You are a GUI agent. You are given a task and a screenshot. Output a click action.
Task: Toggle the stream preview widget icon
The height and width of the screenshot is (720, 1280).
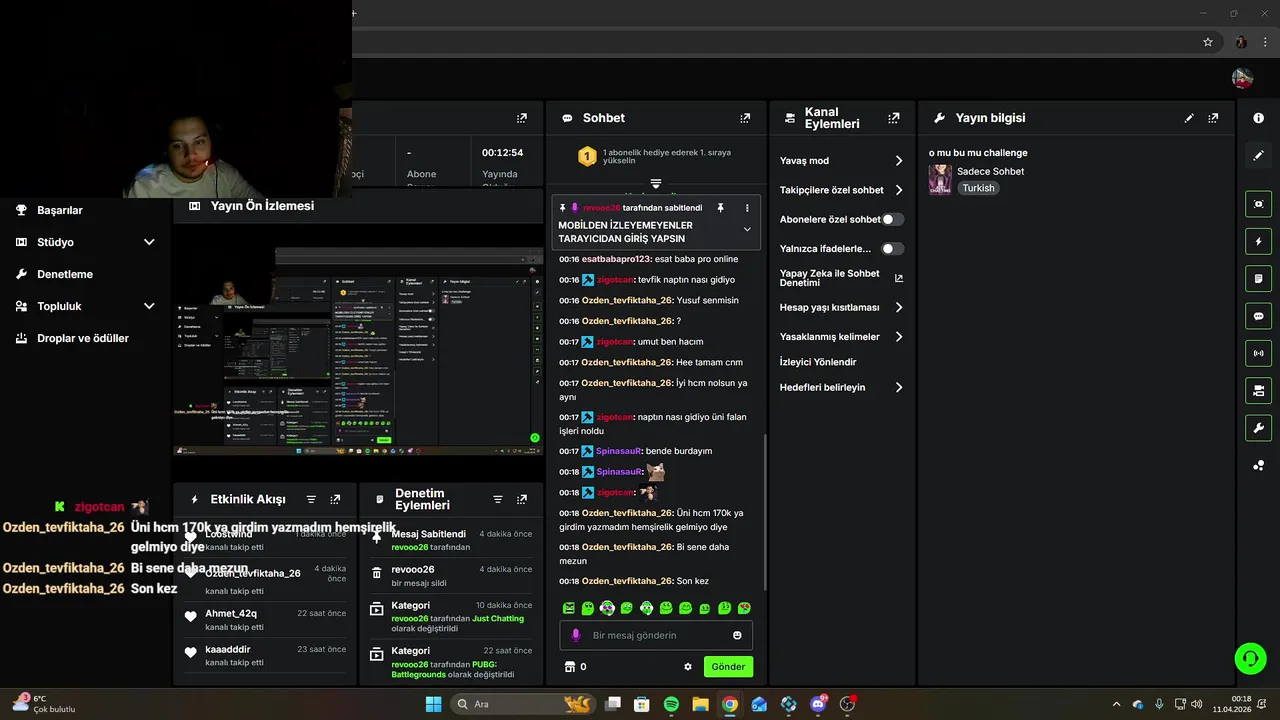(1258, 203)
